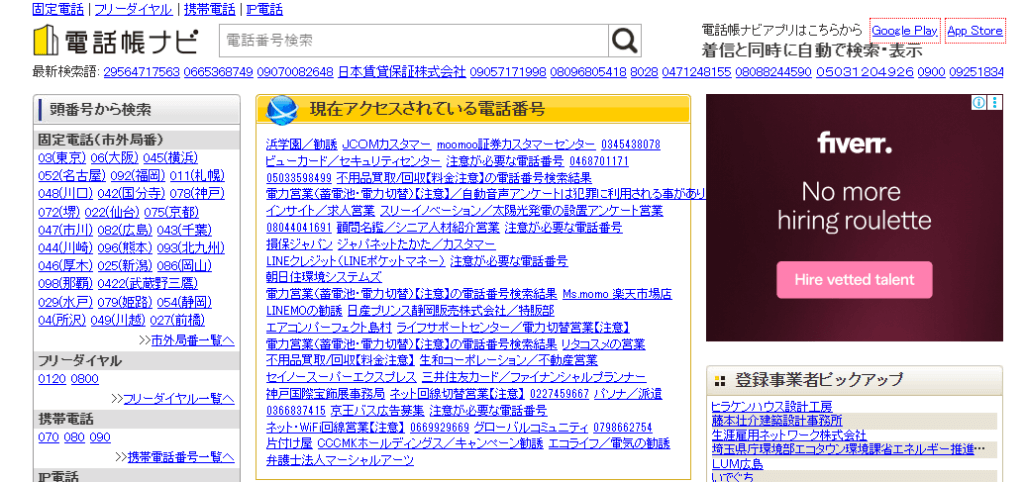Open area code 027(前橋)
Viewport: 1024px width, 482px height.
coord(177,320)
